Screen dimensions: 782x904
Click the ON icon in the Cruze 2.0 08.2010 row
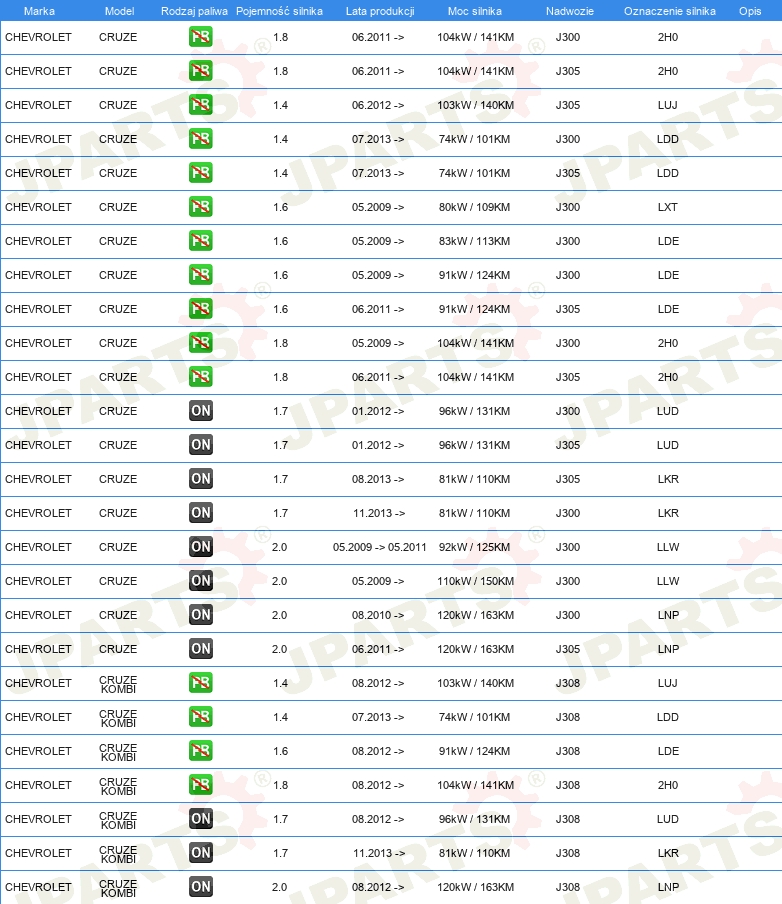[x=201, y=615]
